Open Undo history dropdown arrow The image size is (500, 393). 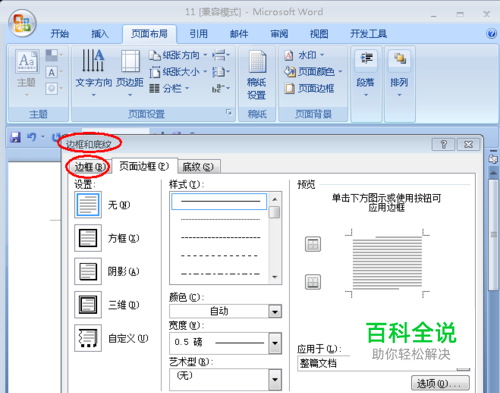coord(43,137)
